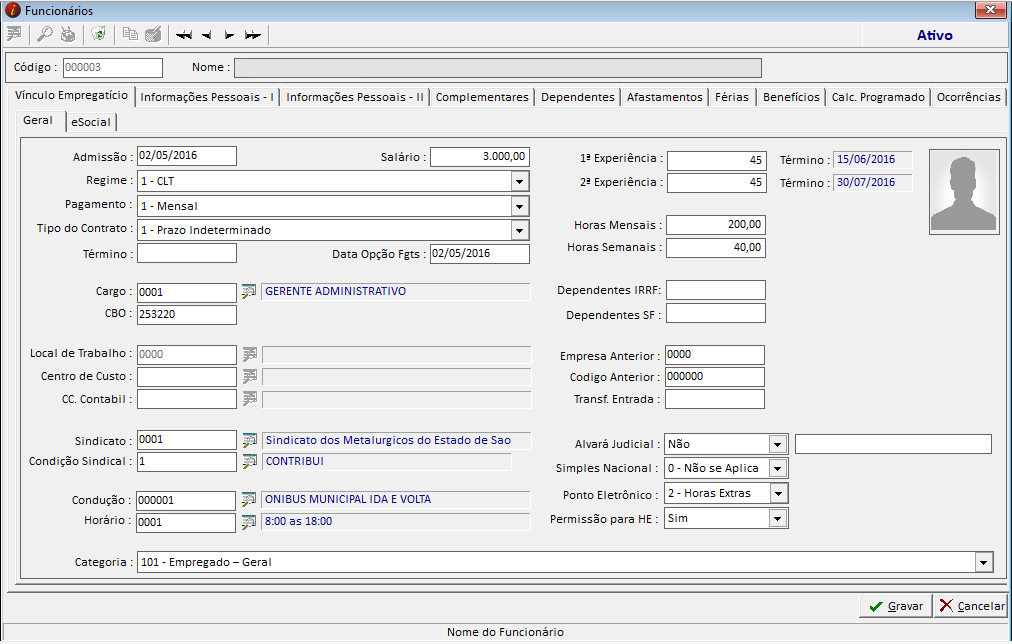
Task: Click the Gravar button
Action: [x=896, y=607]
